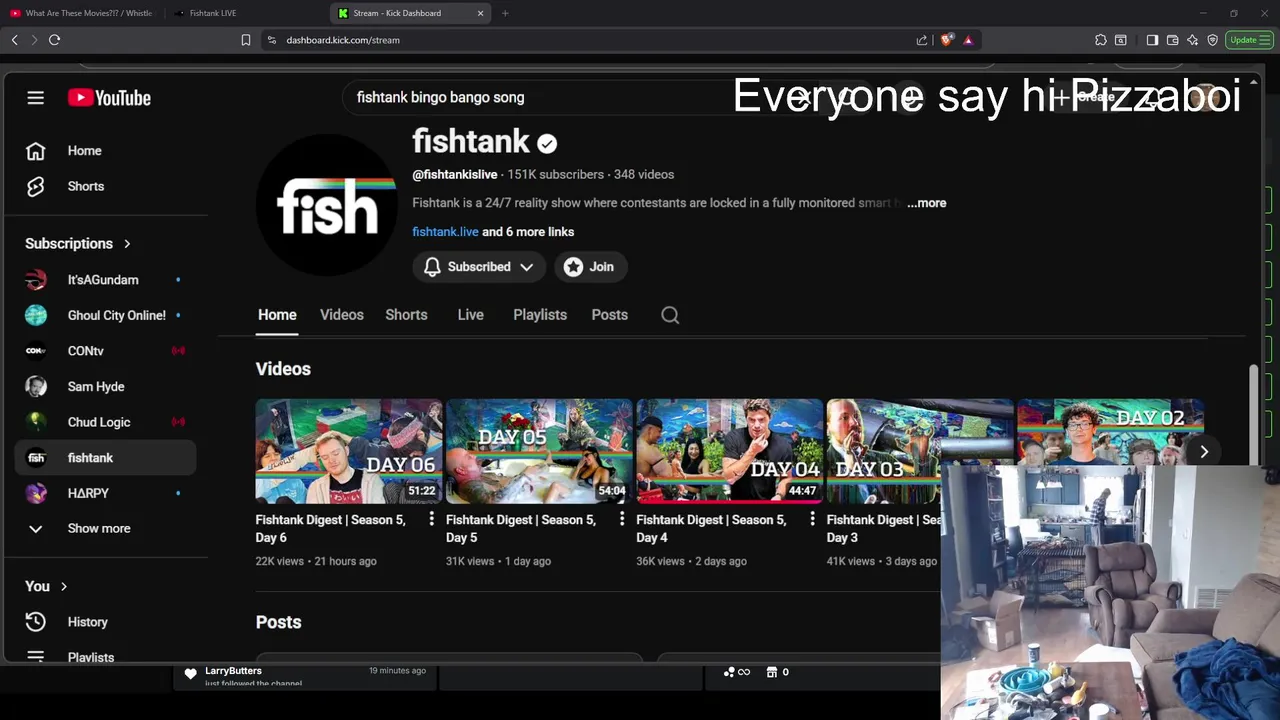Show next videos with the arrow
Image resolution: width=1280 pixels, height=720 pixels.
click(1204, 452)
